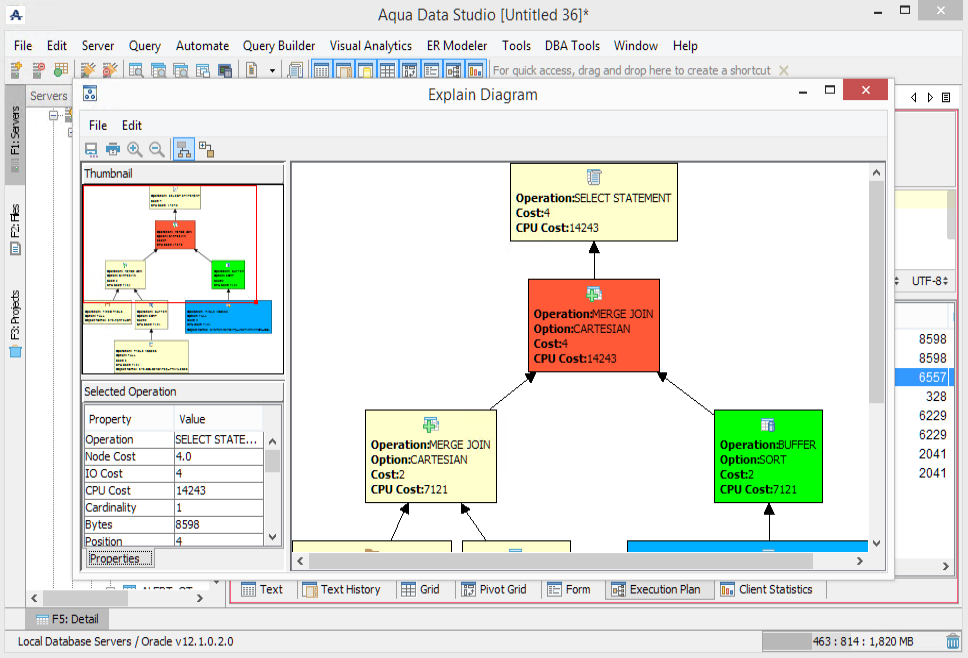Click the document page icon in main toolbar
Image resolution: width=968 pixels, height=658 pixels.
pos(251,70)
